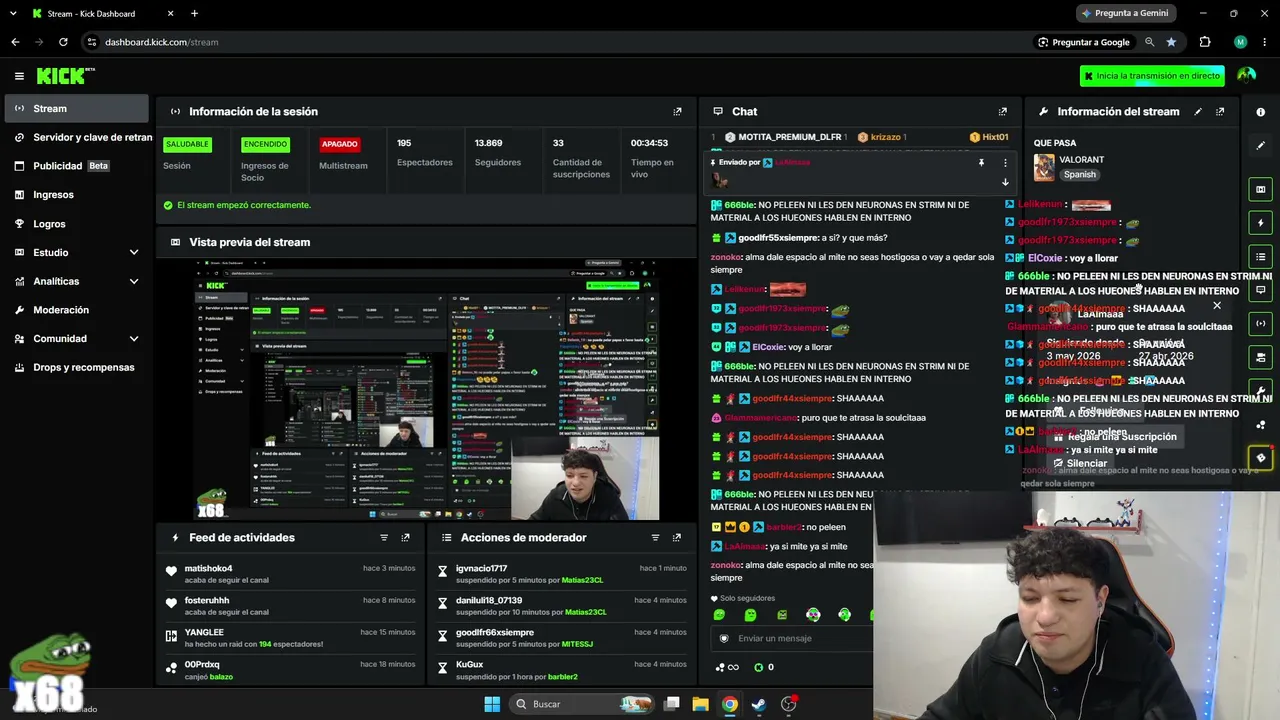Select the KuGux suspension entry
The width and height of the screenshot is (1280, 720).
(x=562, y=670)
